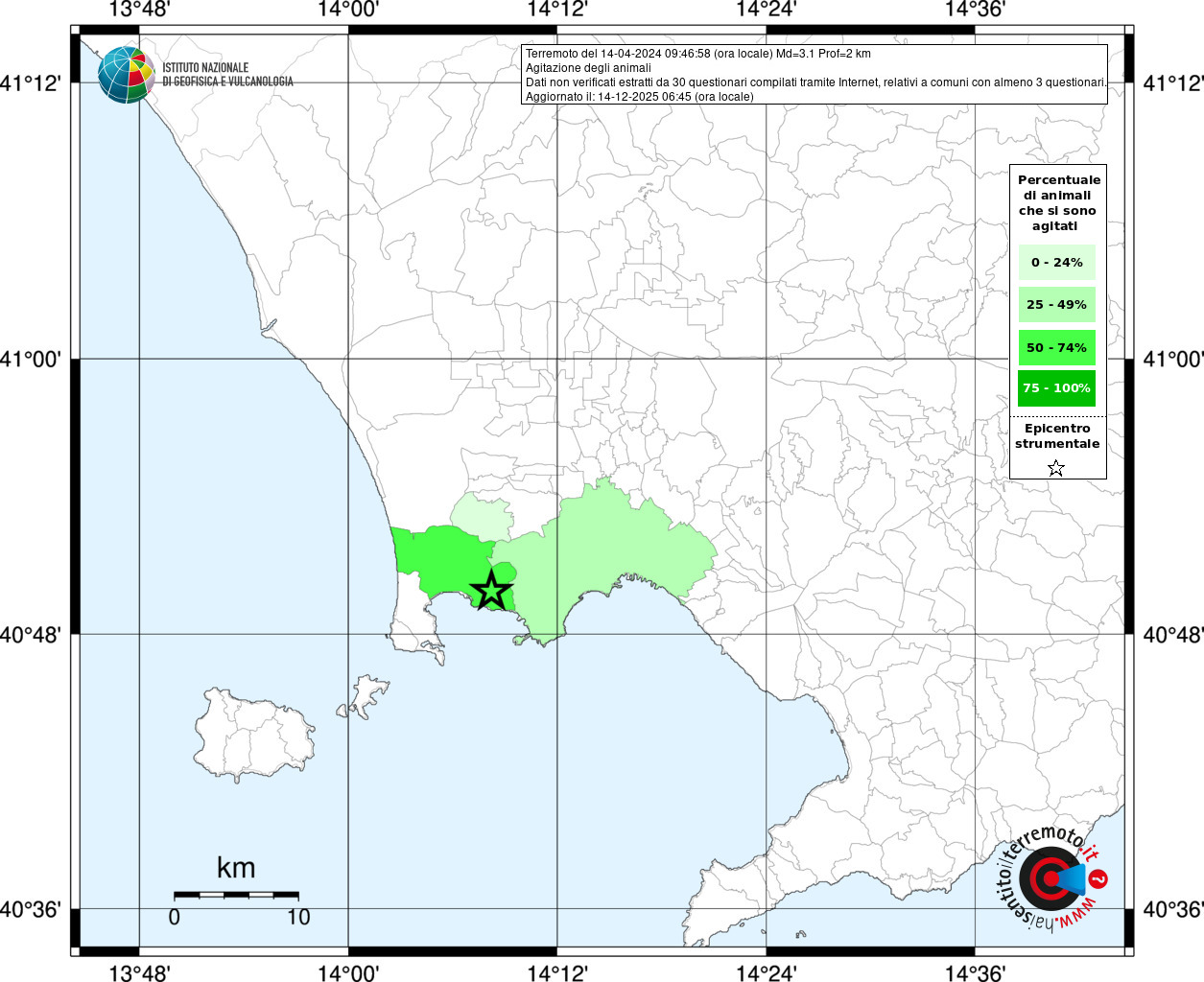Click the scale bar value '0'
The height and width of the screenshot is (982, 1204).
(174, 917)
